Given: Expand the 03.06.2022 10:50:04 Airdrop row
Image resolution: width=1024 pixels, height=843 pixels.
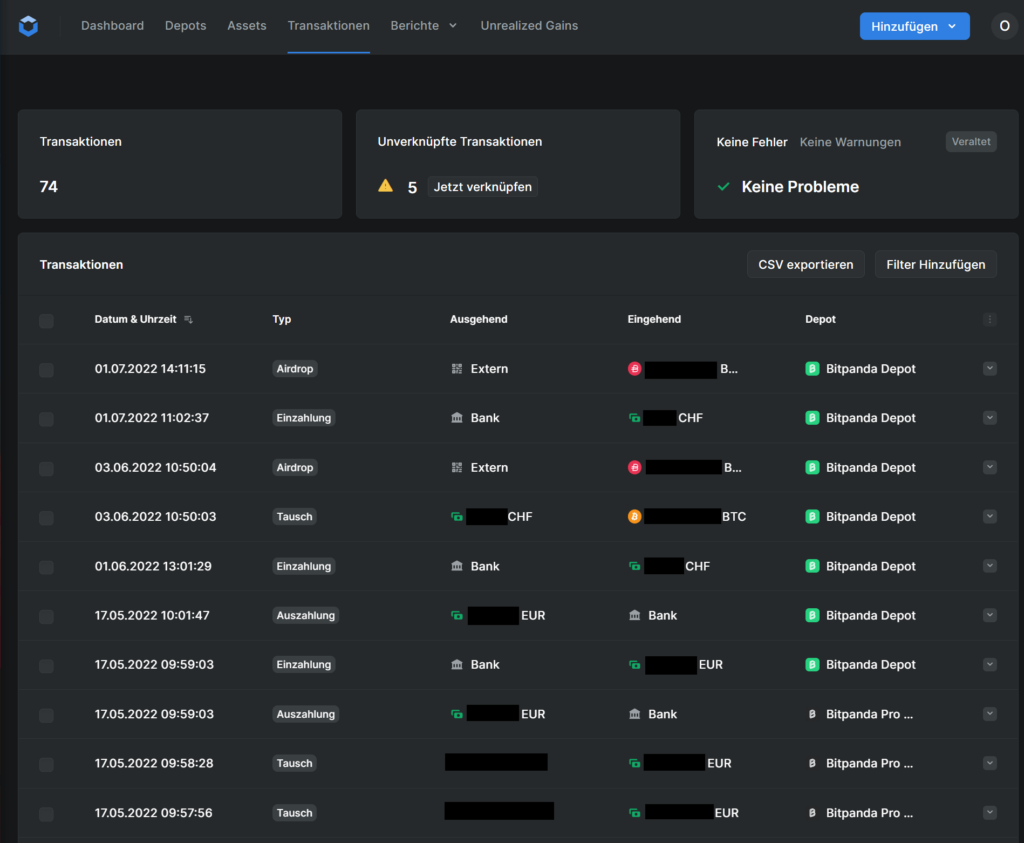Looking at the screenshot, I should pos(989,467).
